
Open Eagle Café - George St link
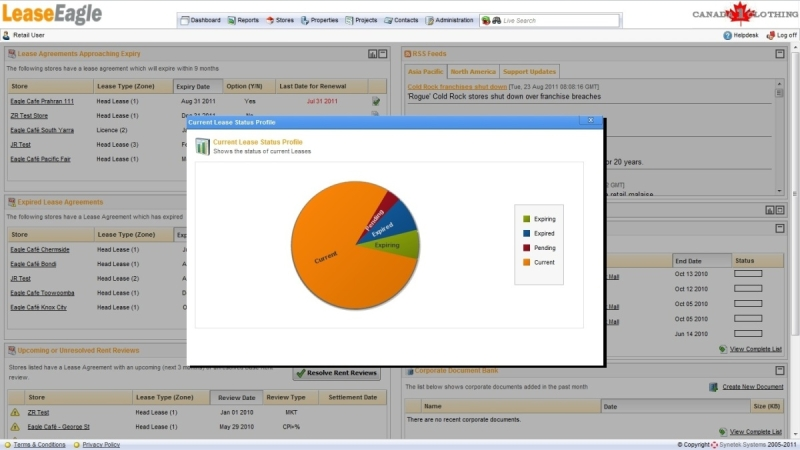(58, 427)
